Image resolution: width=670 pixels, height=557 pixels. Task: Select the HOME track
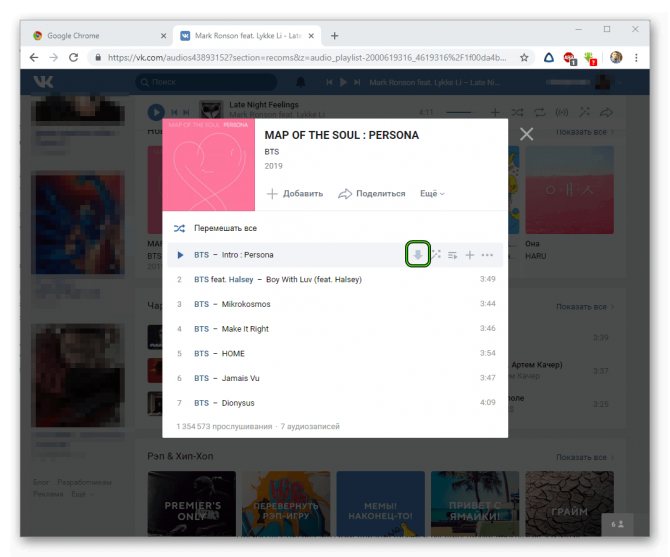coord(335,354)
